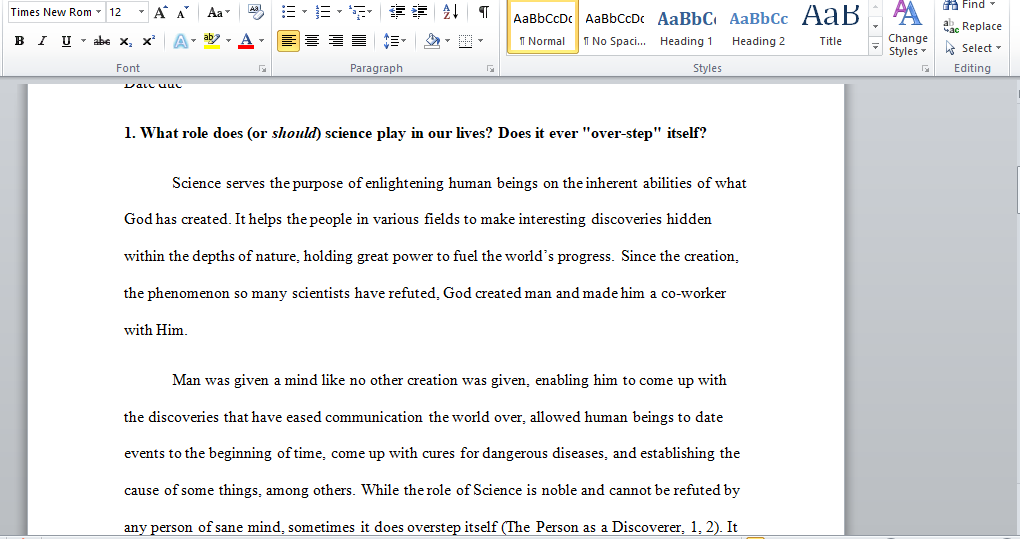This screenshot has height=539, width=1020.
Task: Click the Select cursor button
Action: [x=972, y=48]
